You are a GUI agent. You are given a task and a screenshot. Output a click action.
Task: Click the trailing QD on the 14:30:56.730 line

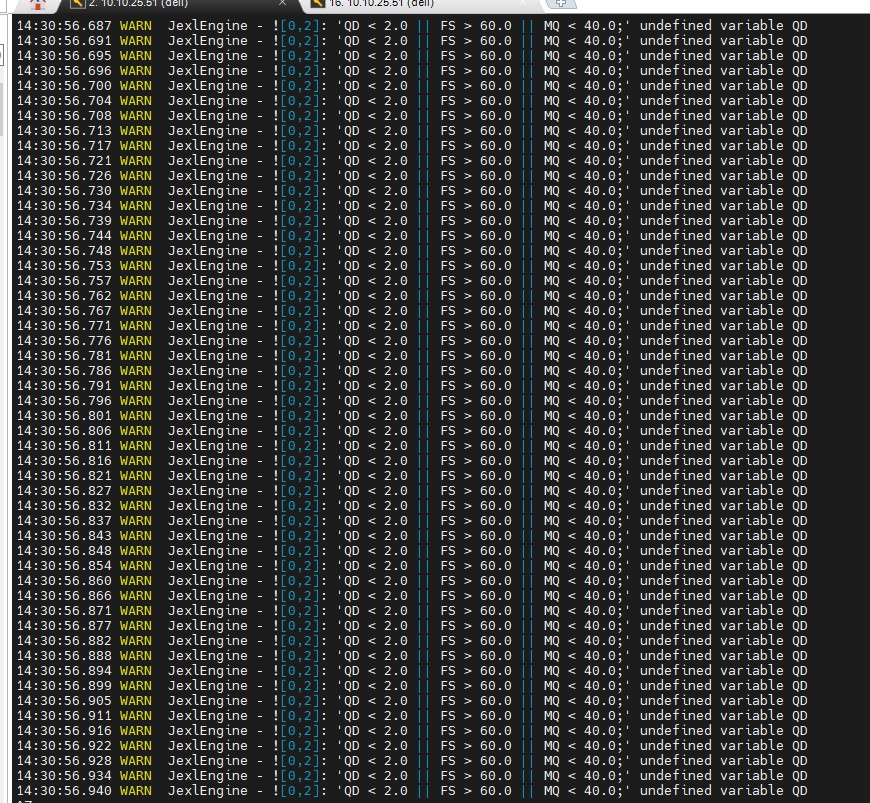tap(800, 190)
